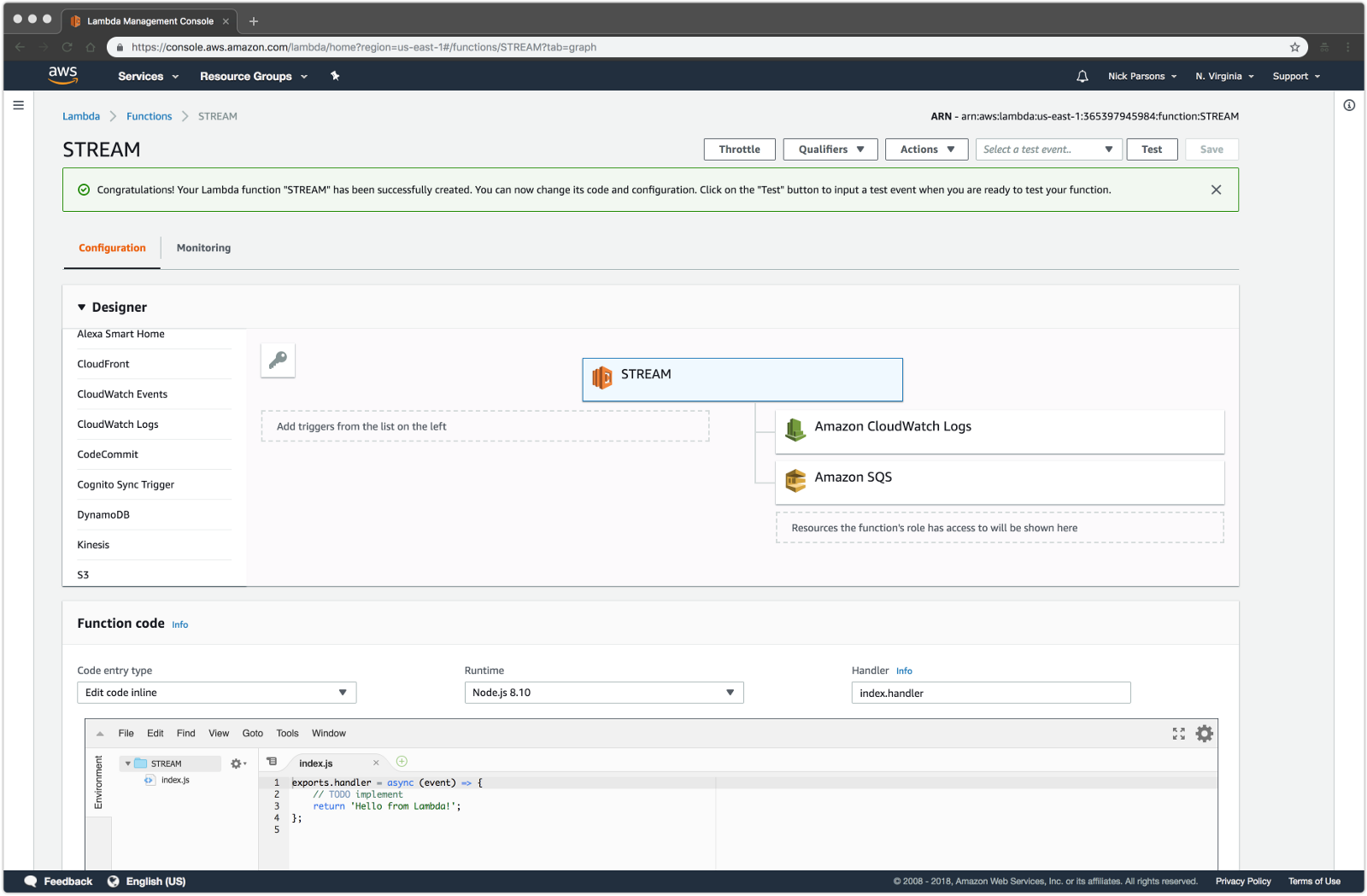Collapse the Designer section
The image size is (1367, 896).
coord(82,307)
